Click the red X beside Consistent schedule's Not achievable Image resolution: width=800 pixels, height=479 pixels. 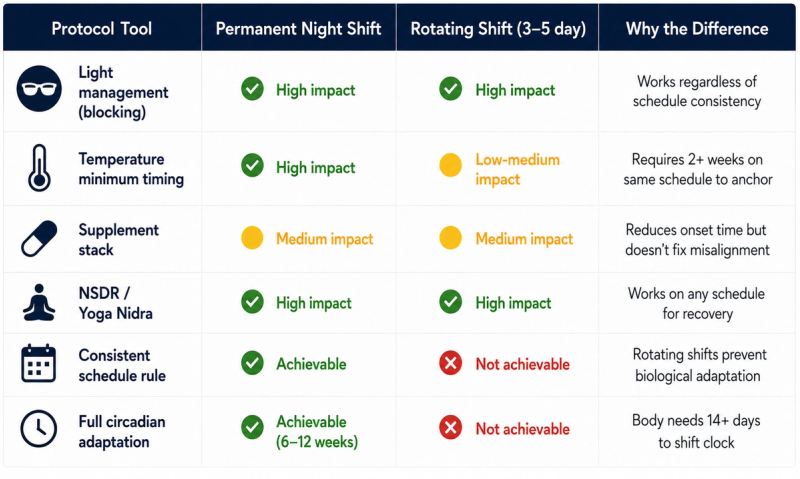point(451,363)
